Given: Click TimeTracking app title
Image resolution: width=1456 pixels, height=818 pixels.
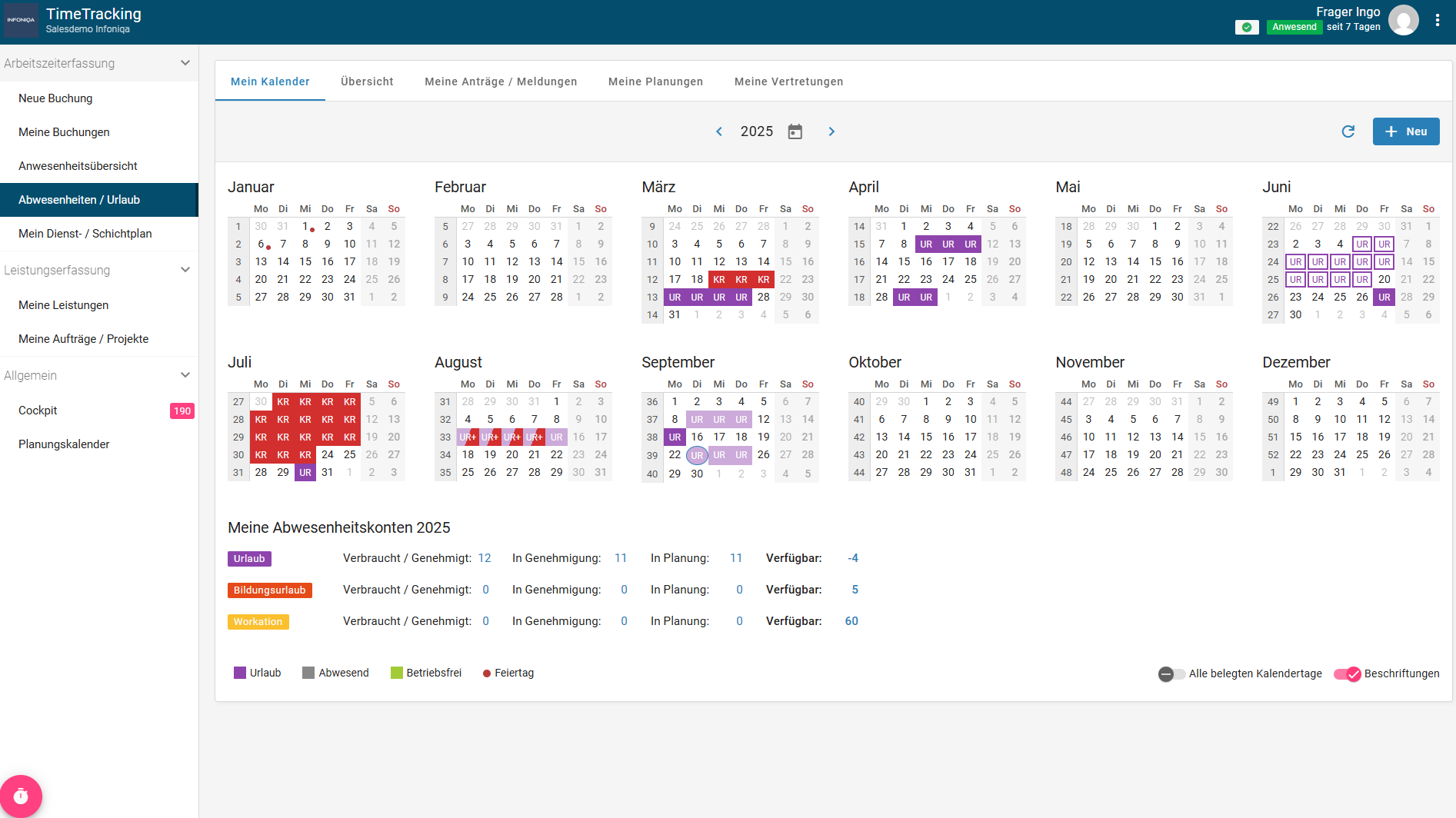Looking at the screenshot, I should coord(94,14).
